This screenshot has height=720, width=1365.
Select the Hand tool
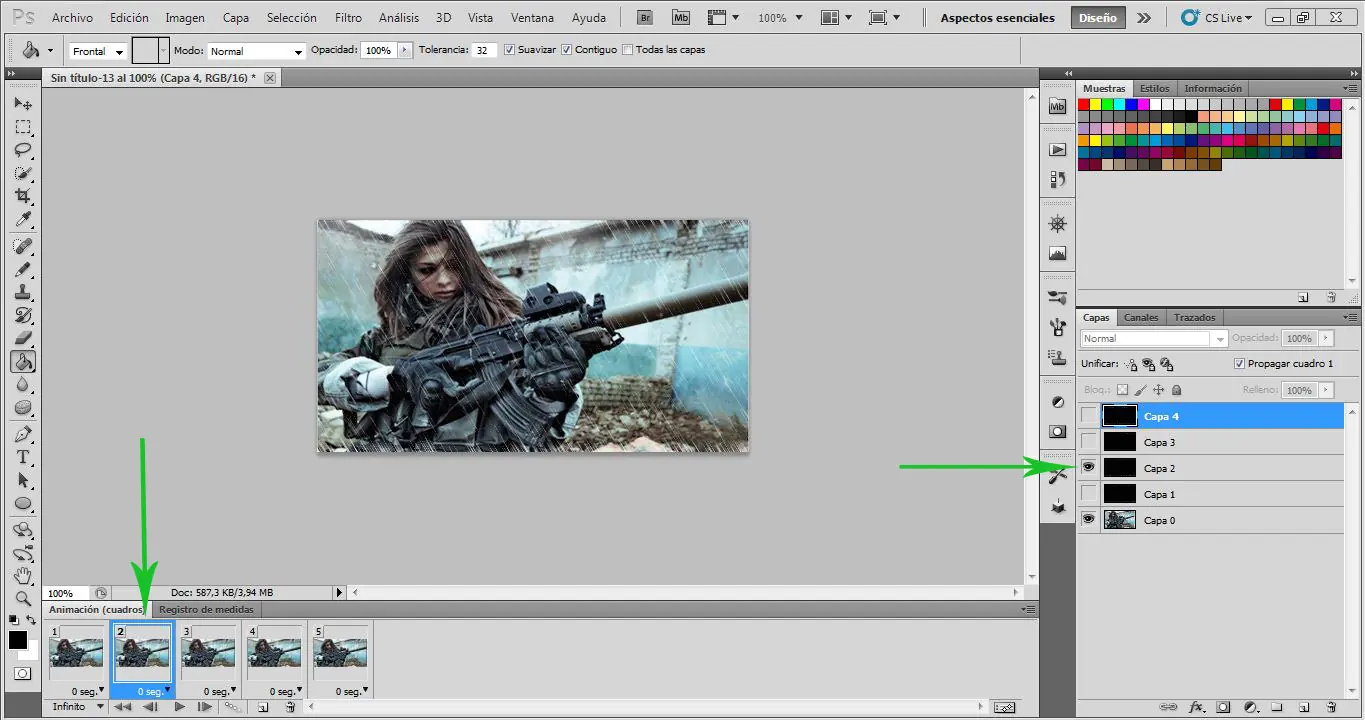click(x=23, y=576)
